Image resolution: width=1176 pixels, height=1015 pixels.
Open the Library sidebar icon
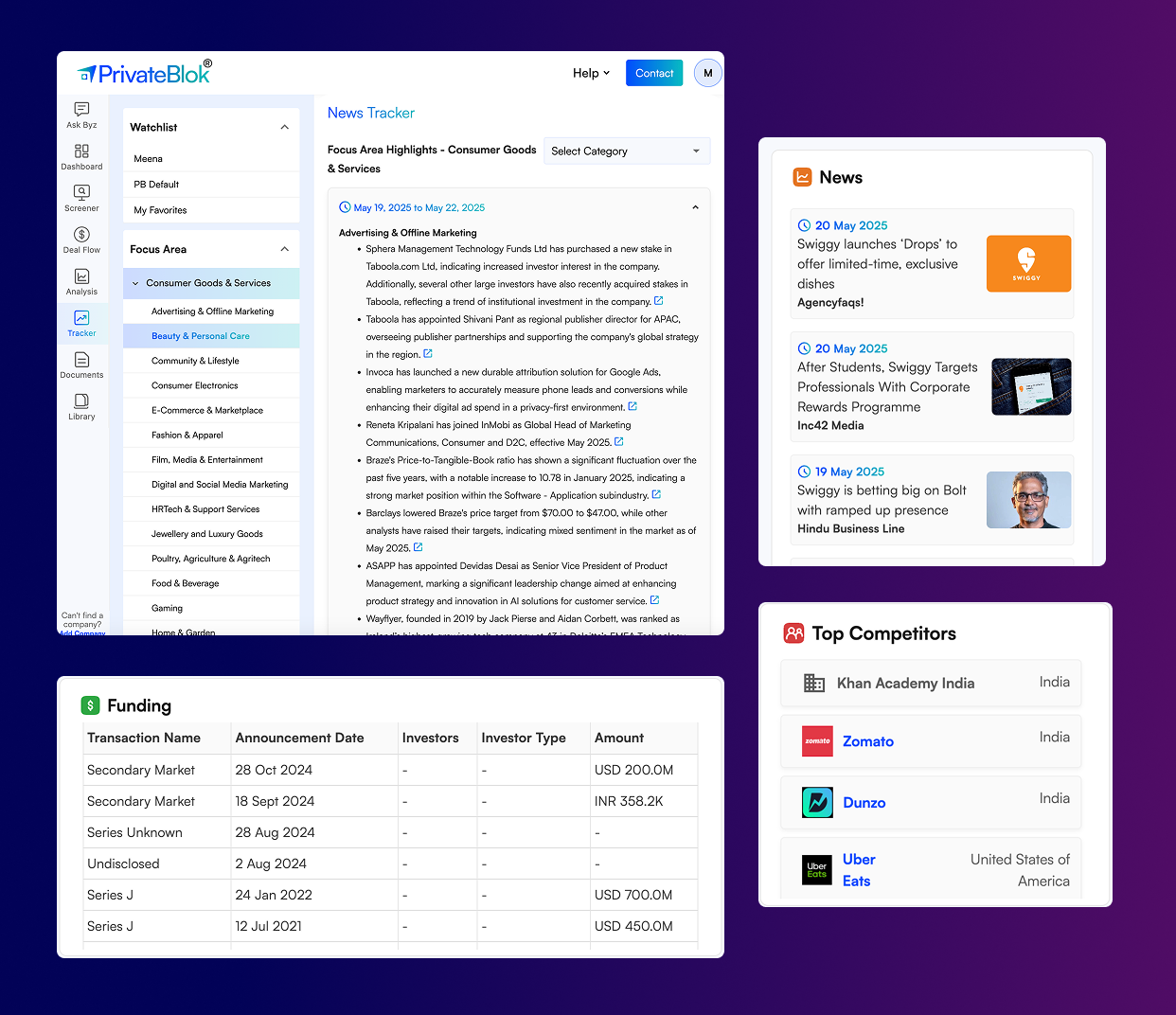[81, 401]
